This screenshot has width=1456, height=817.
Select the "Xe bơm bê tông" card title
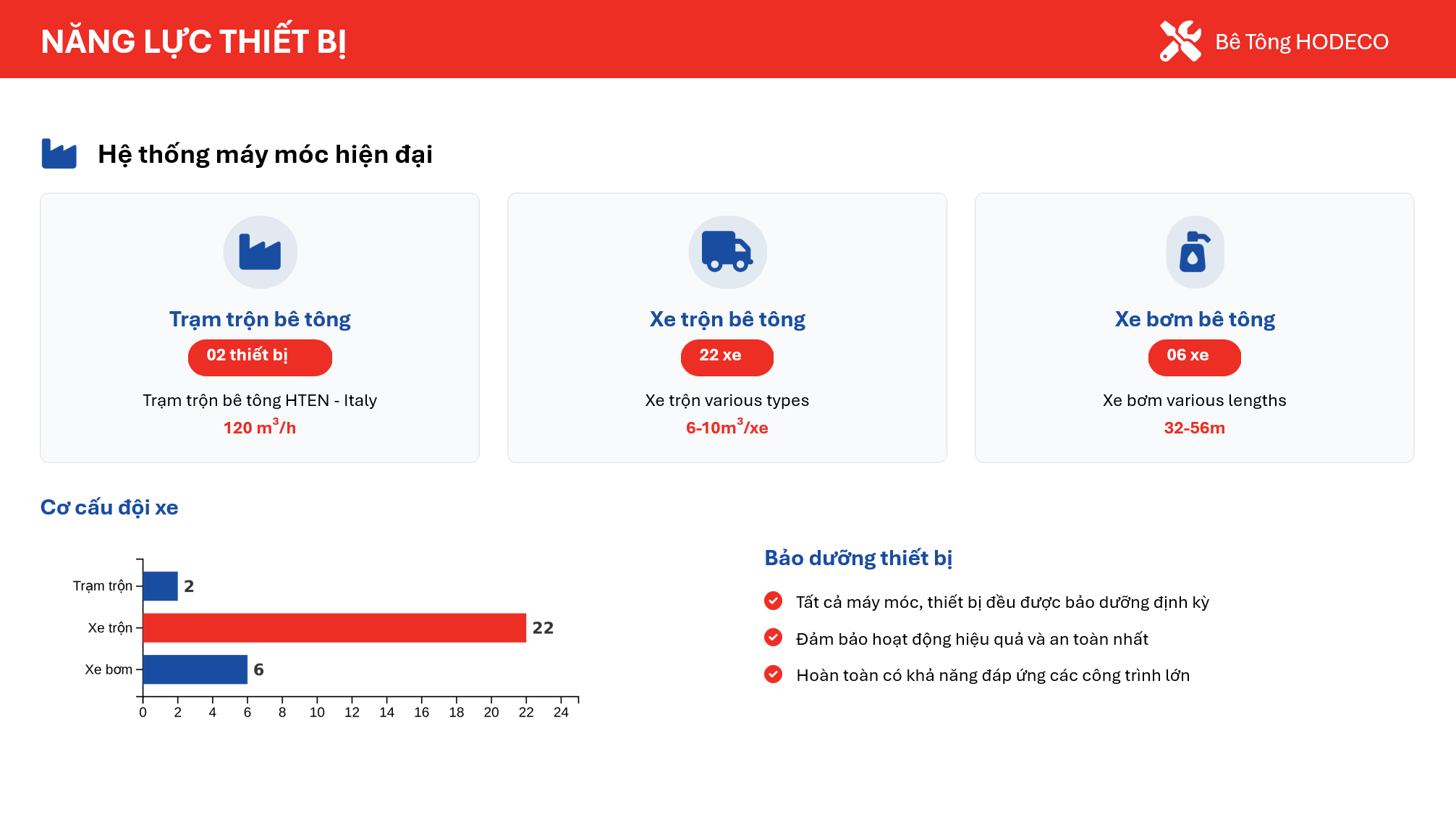tap(1195, 319)
